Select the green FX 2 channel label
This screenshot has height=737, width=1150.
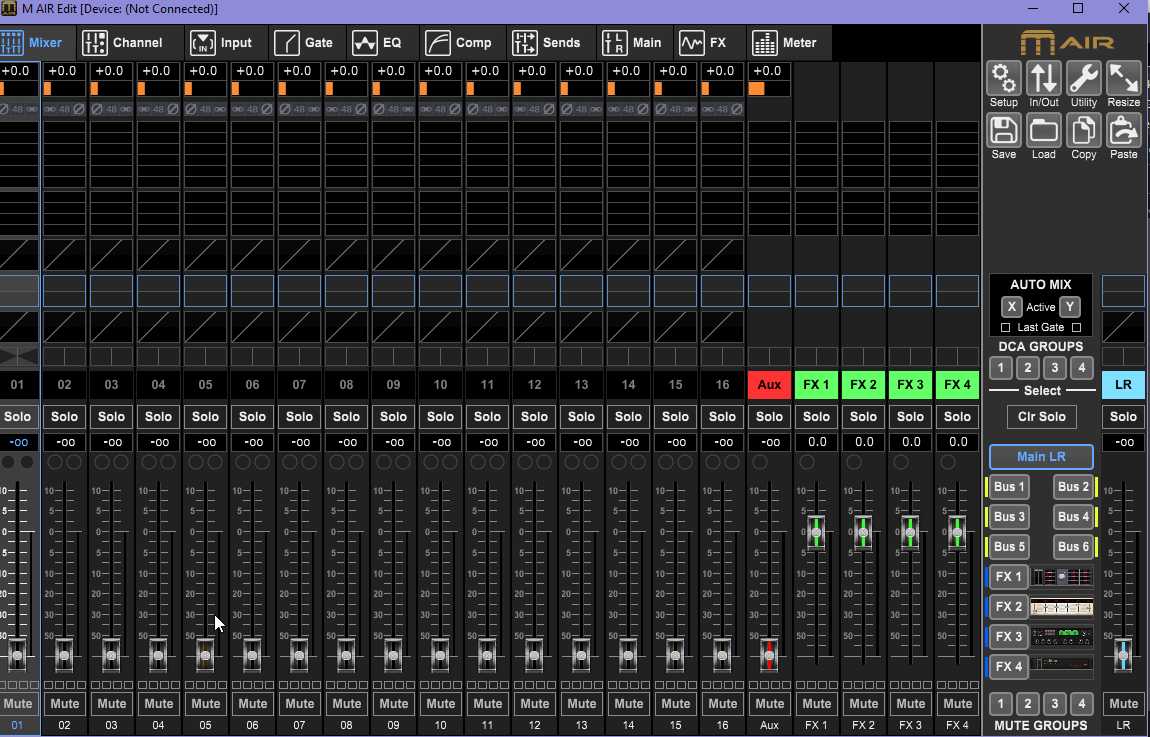point(863,385)
